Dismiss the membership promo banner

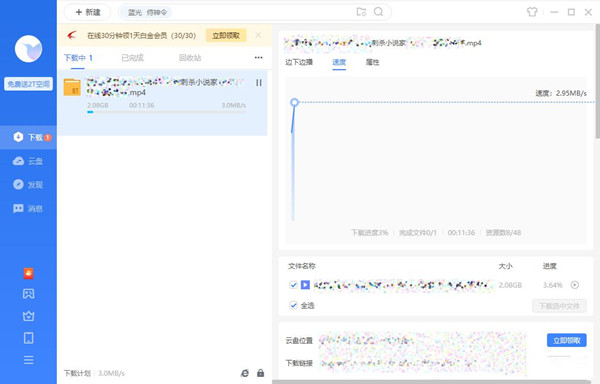(258, 35)
